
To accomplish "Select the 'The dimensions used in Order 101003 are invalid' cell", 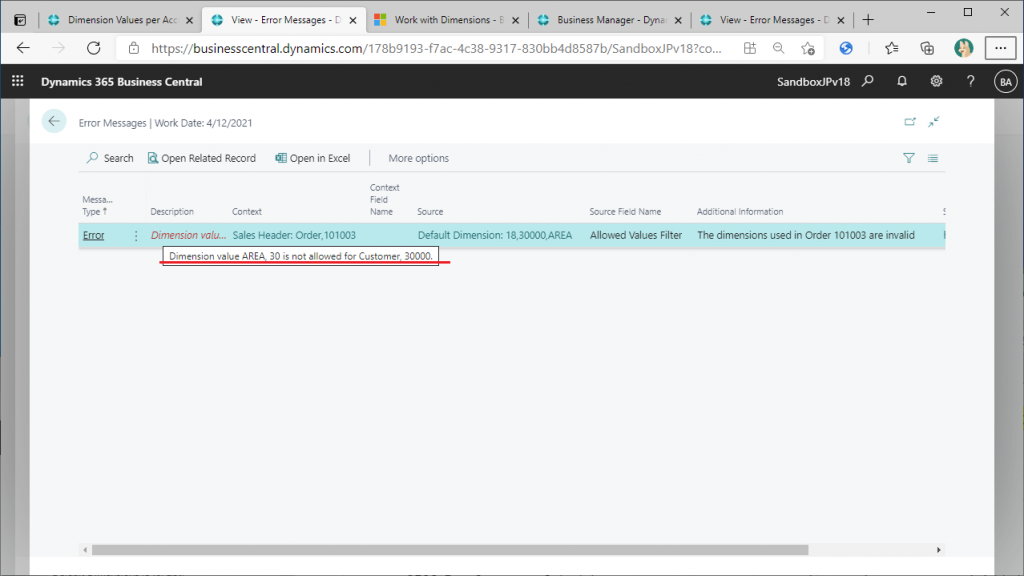I will [x=806, y=235].
